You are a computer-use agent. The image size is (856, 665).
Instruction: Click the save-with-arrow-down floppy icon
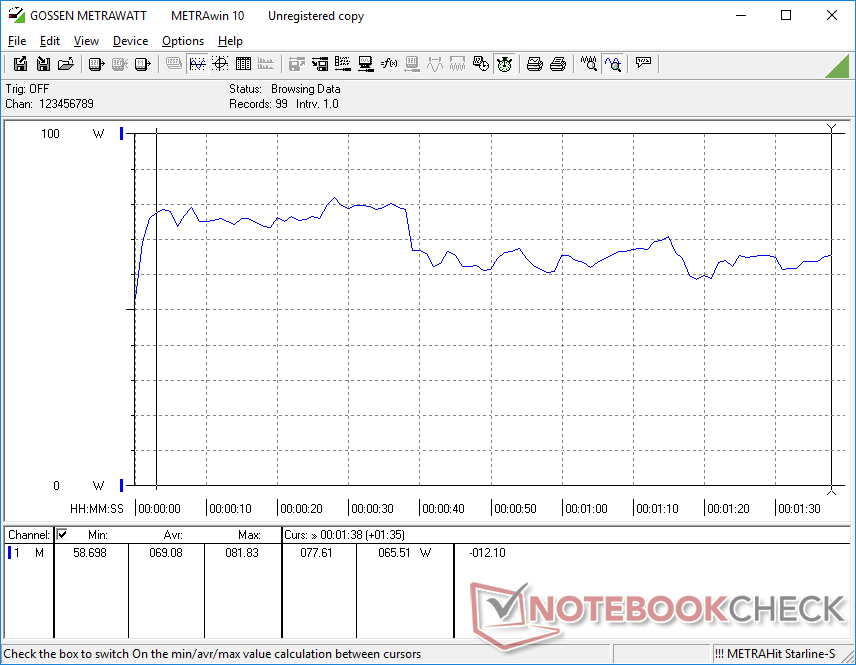click(43, 64)
